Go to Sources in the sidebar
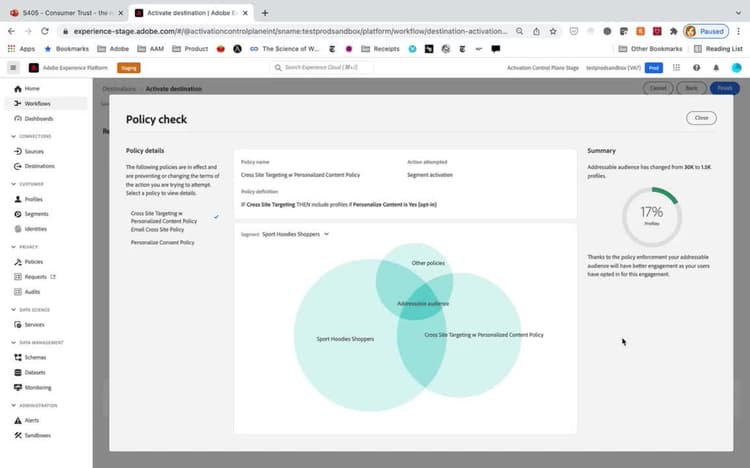Image resolution: width=750 pixels, height=468 pixels. pos(29,151)
